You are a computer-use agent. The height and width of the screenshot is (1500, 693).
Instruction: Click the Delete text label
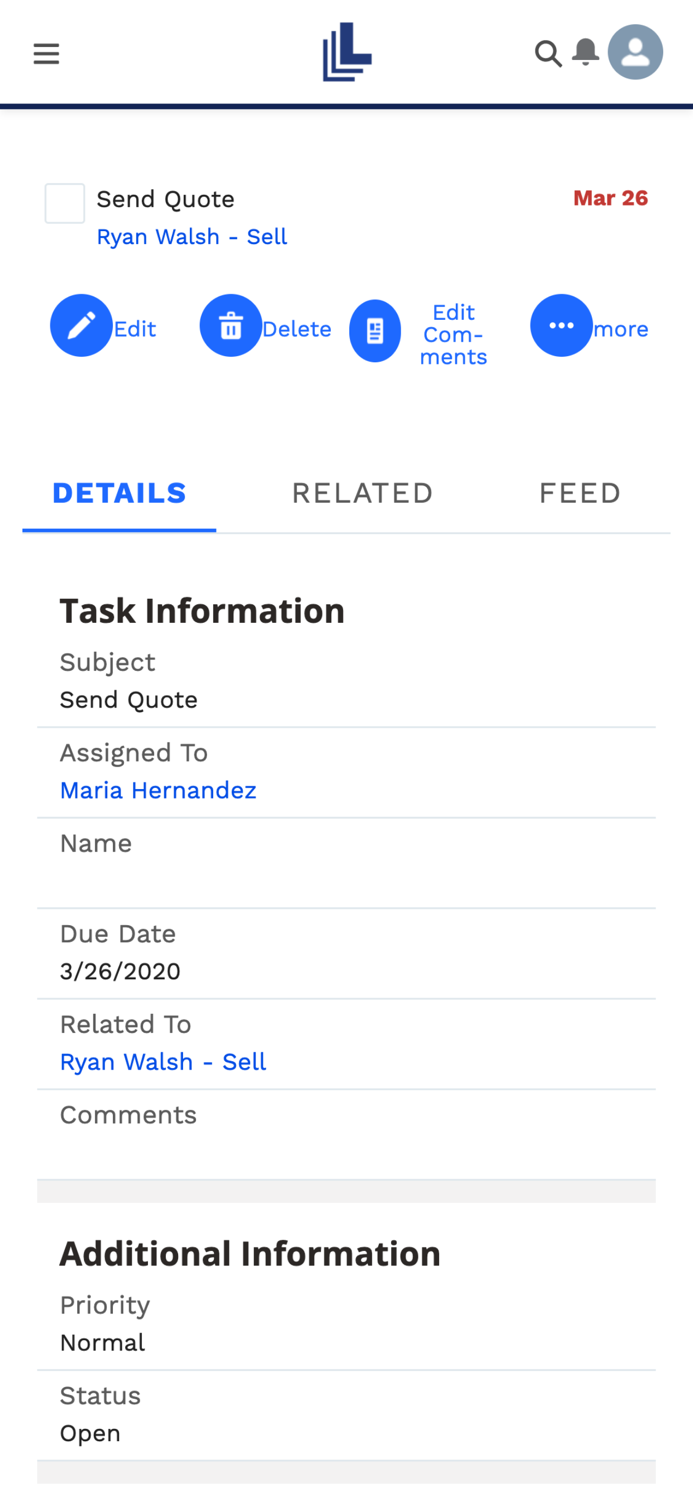(x=297, y=329)
